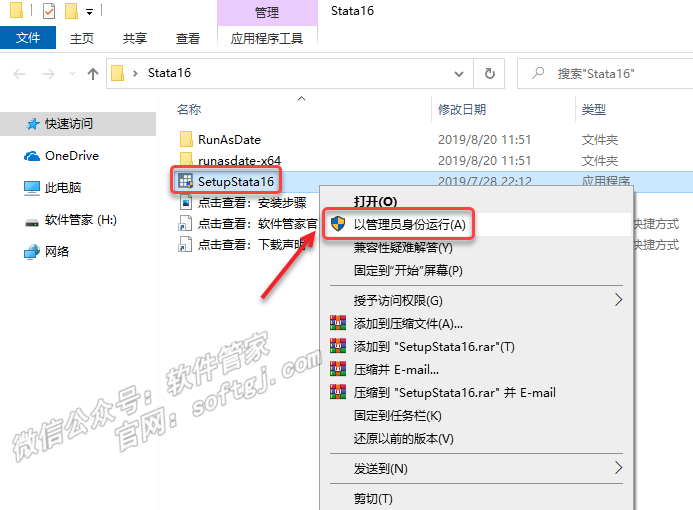The image size is (693, 510).
Task: Click the RunAsDate folder icon
Action: point(186,139)
